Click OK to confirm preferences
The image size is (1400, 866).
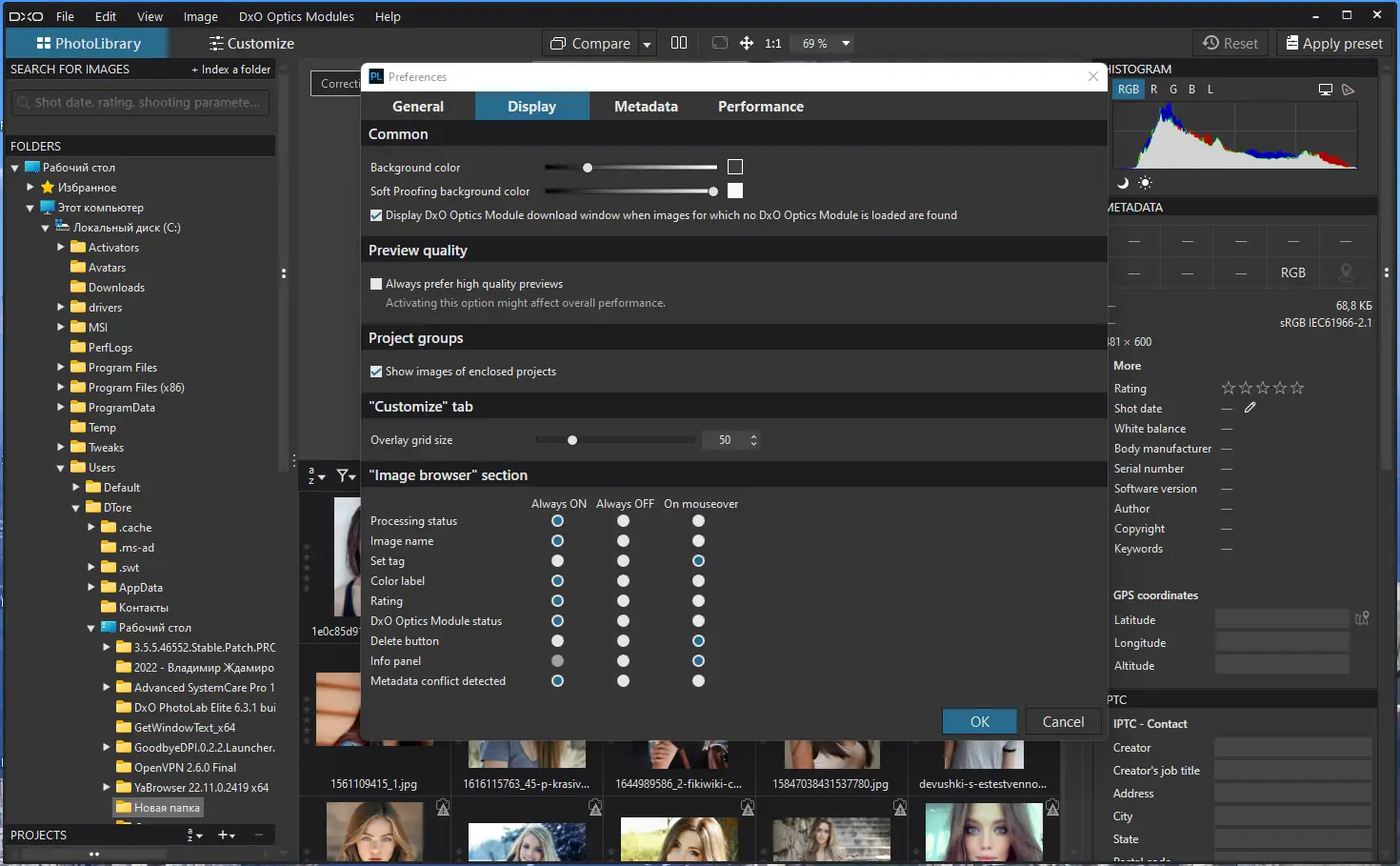[x=979, y=722]
